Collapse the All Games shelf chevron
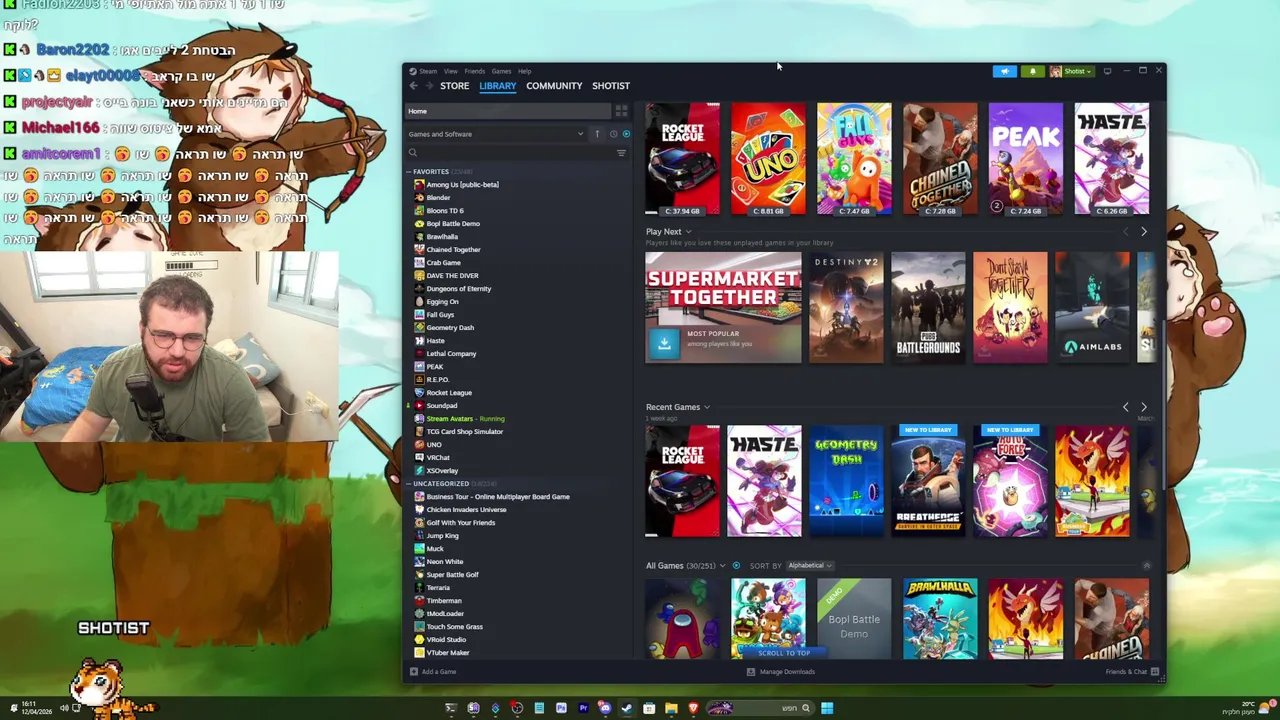Viewport: 1280px width, 720px height. click(1146, 566)
